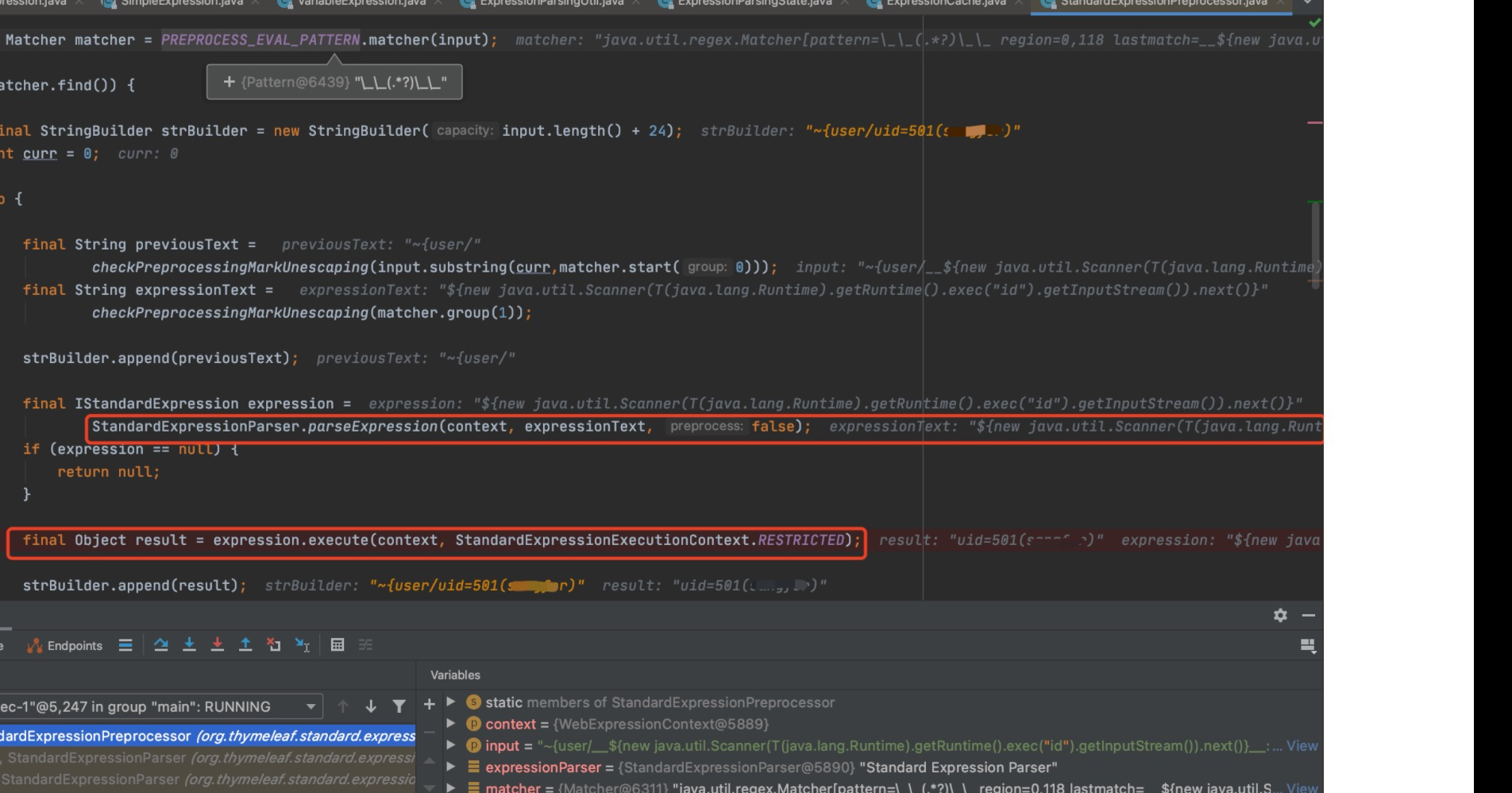Click the Trace Current Stream Chain icon
The height and width of the screenshot is (793, 1512).
pos(365,645)
